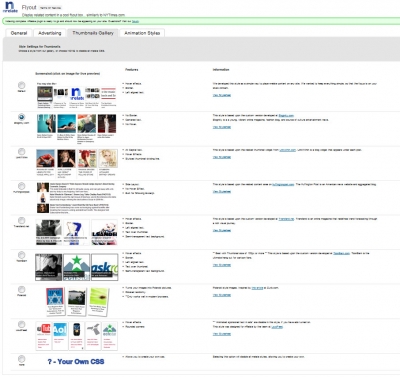This screenshot has width=400, height=377.
Task: Open the lake landscape Polaroid picture
Action: pyautogui.click(x=77, y=296)
